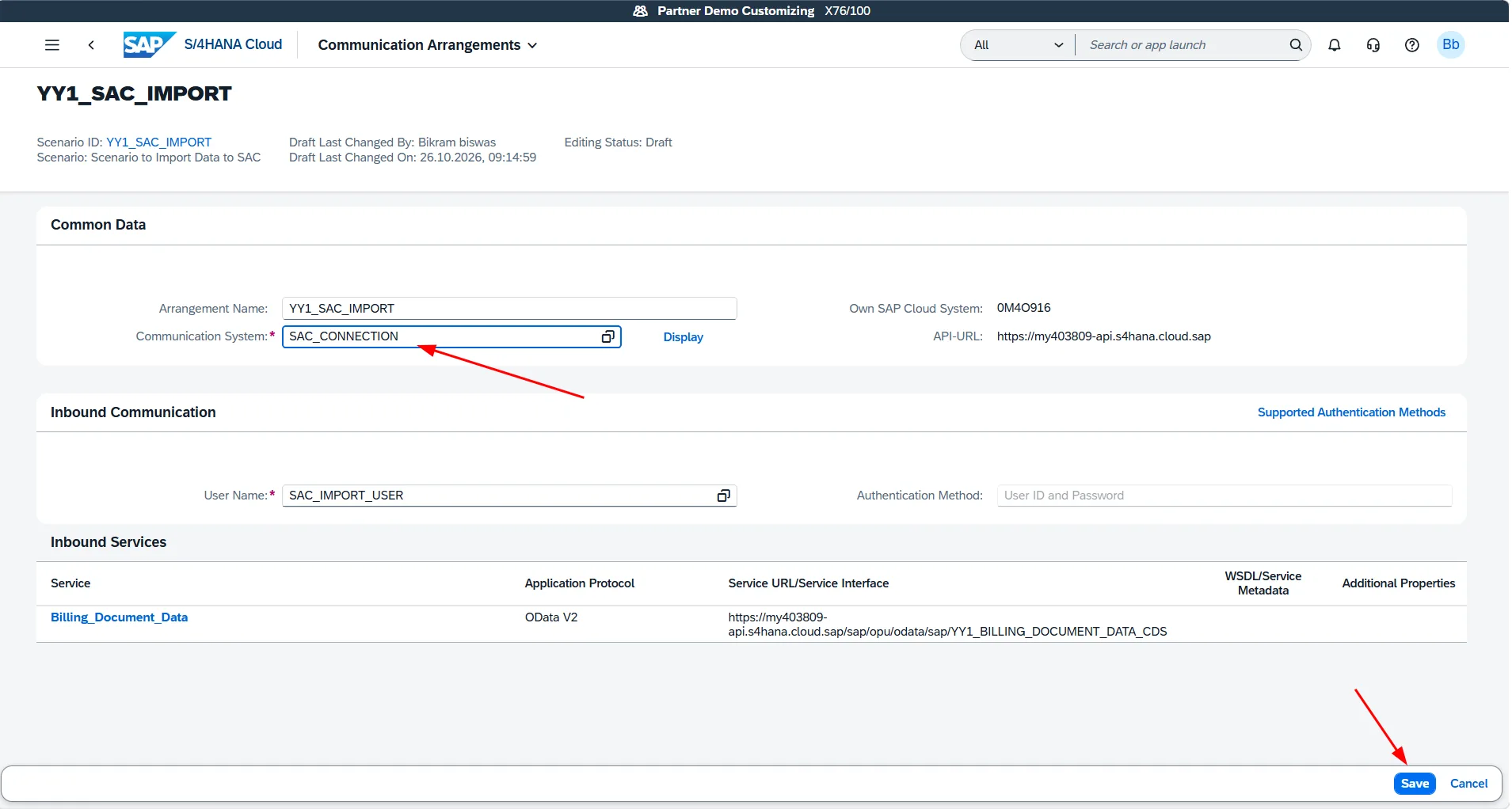
Task: Open the Billing_Document_Data service link
Action: tap(119, 617)
